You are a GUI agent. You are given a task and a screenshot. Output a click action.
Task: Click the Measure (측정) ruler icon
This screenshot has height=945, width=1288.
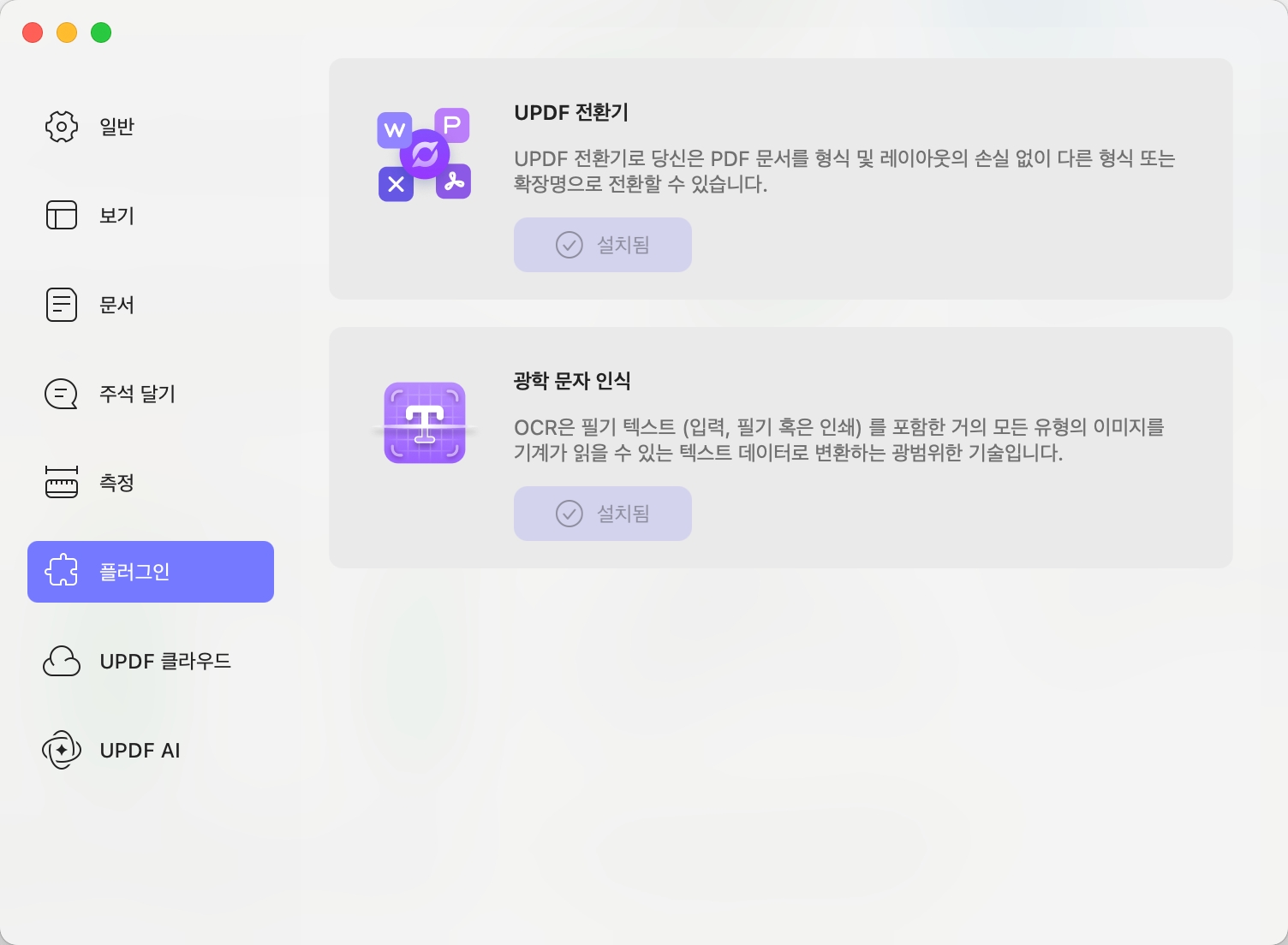click(x=62, y=483)
